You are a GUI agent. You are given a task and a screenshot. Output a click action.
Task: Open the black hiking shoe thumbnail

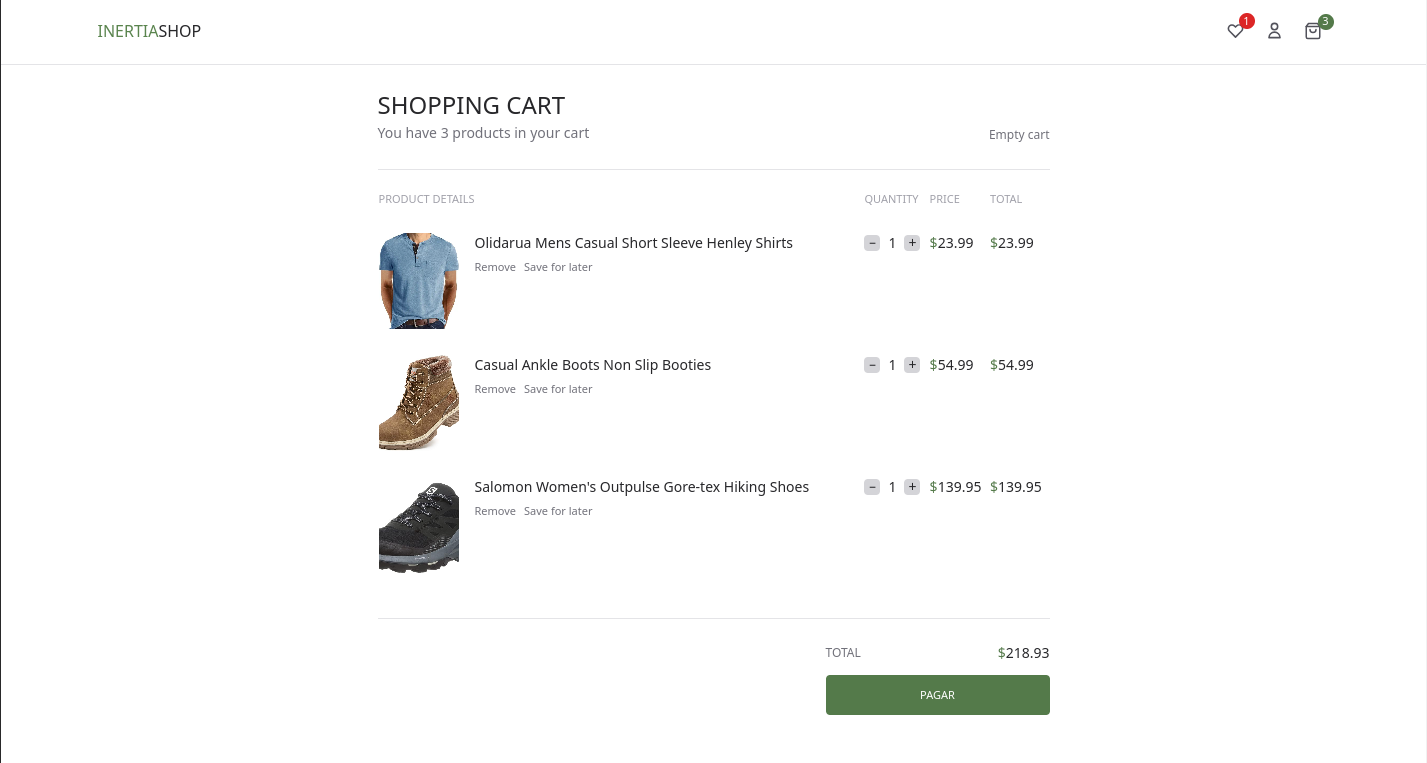click(x=419, y=525)
